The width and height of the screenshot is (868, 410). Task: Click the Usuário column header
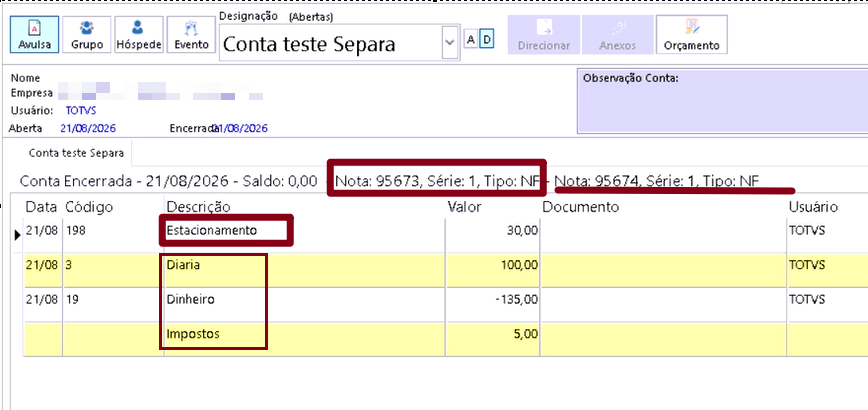(x=813, y=207)
